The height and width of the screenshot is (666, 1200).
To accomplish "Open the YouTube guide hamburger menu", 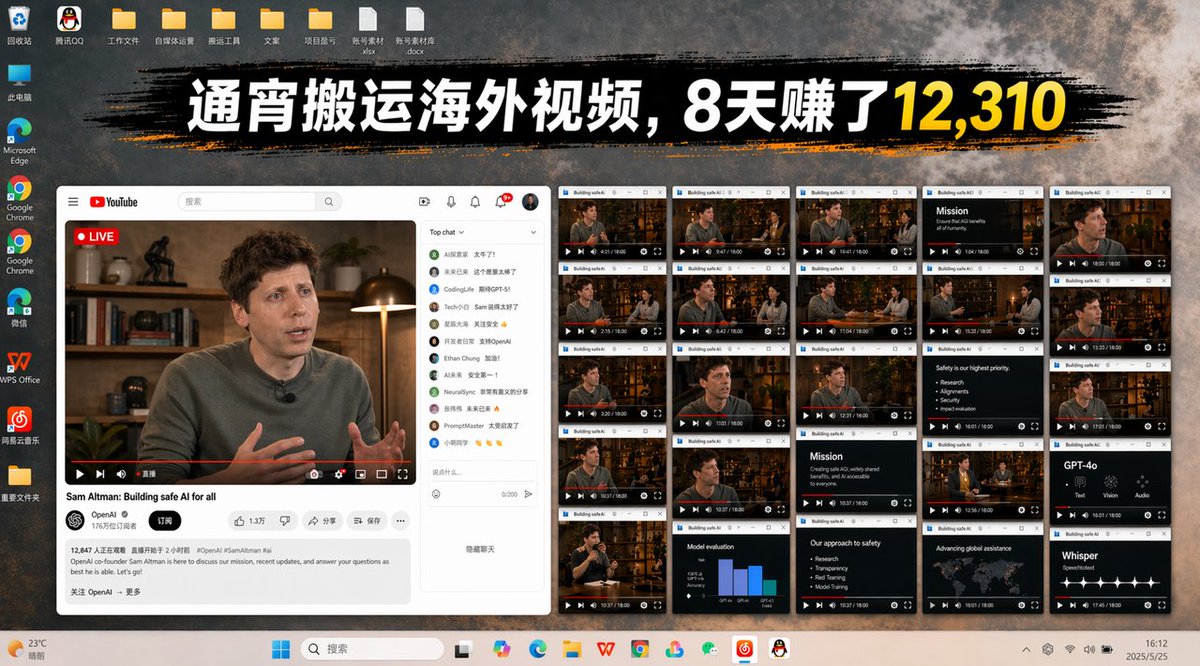I will (x=73, y=201).
